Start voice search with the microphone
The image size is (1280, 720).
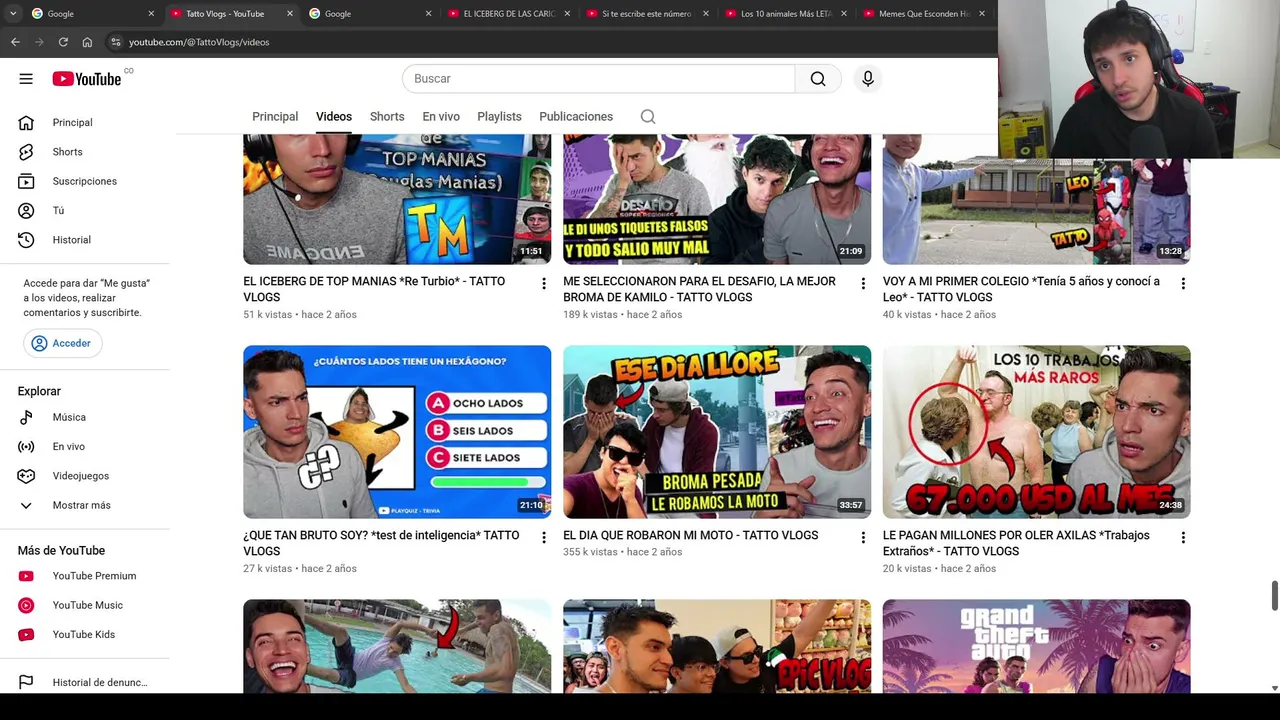(x=868, y=79)
